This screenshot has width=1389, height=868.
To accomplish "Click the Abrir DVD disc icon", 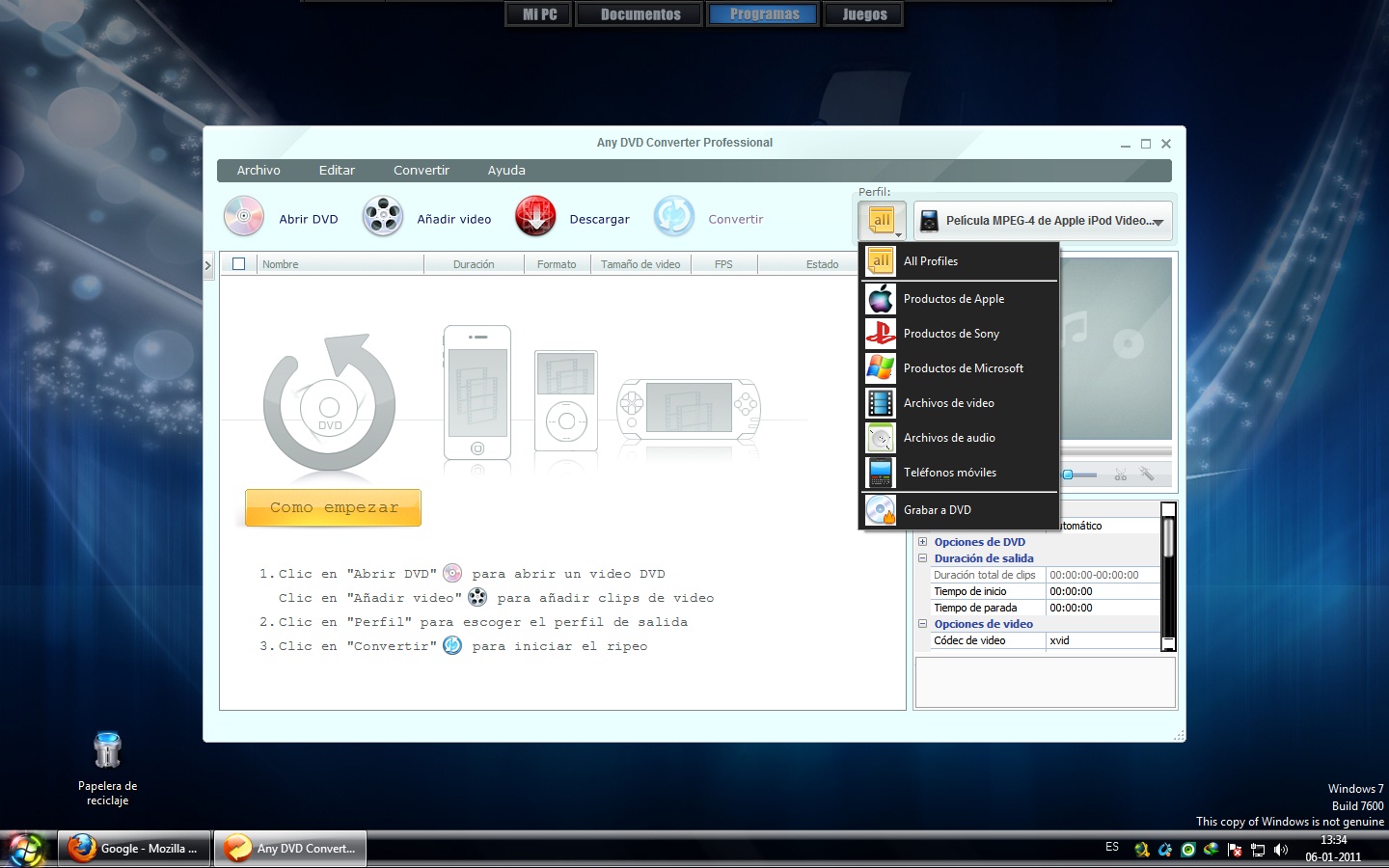I will click(x=244, y=216).
